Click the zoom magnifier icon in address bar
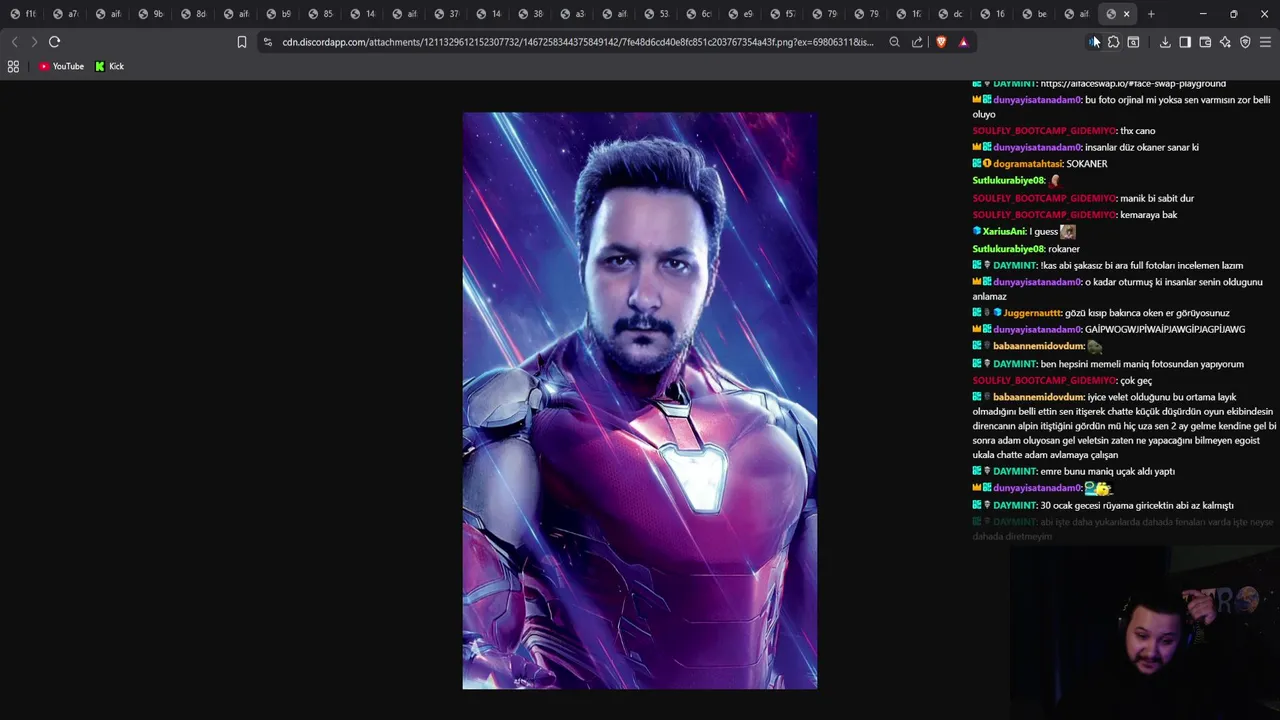 894,42
